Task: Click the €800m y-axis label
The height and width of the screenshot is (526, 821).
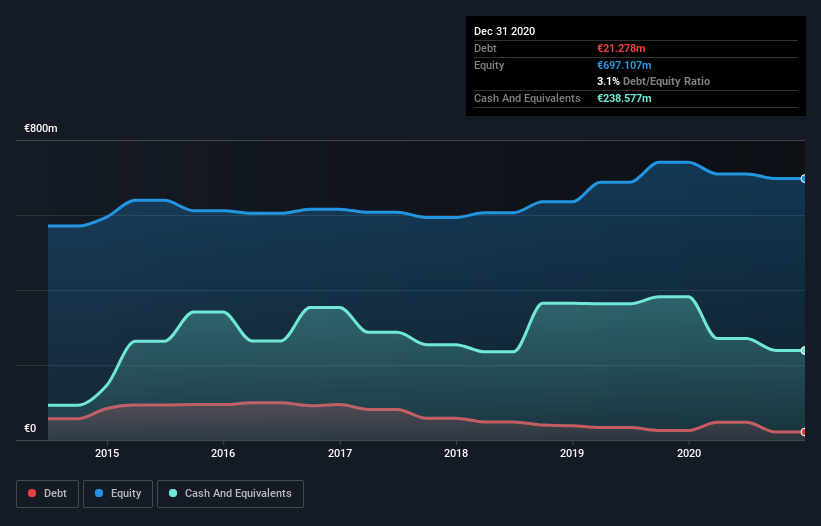Action: [x=41, y=129]
